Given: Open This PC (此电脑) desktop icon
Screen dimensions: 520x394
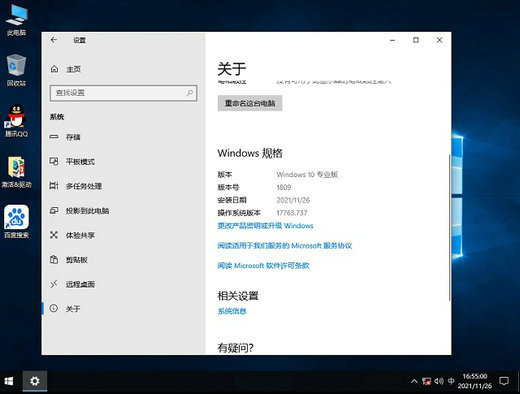Looking at the screenshot, I should 16,19.
